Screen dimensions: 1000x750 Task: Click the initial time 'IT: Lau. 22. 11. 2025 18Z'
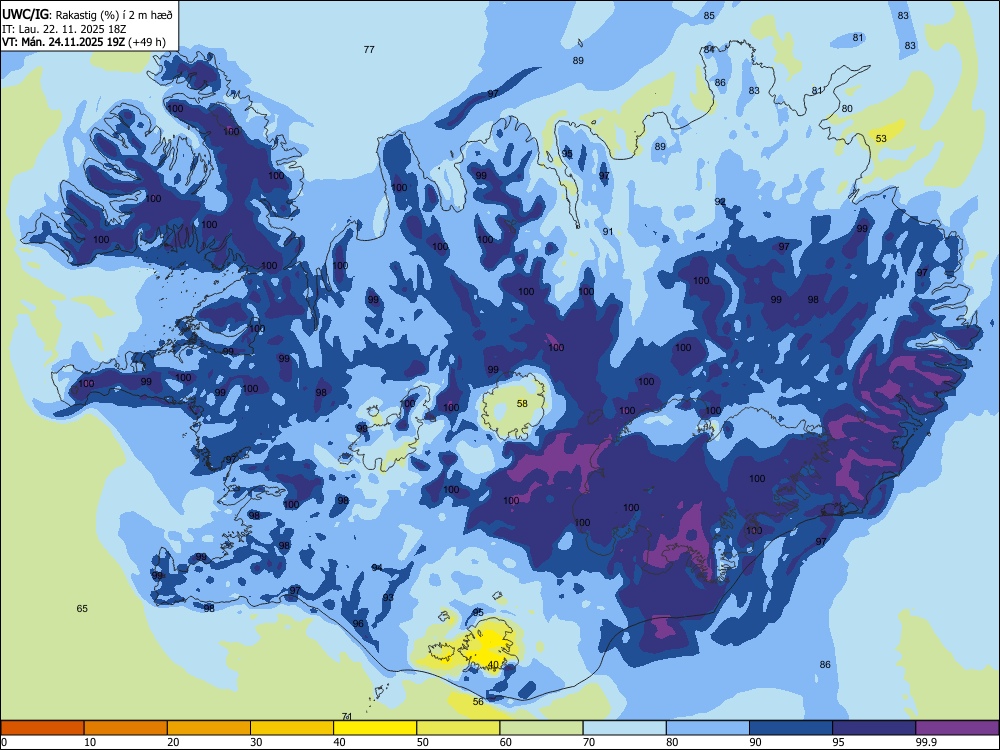coord(64,29)
